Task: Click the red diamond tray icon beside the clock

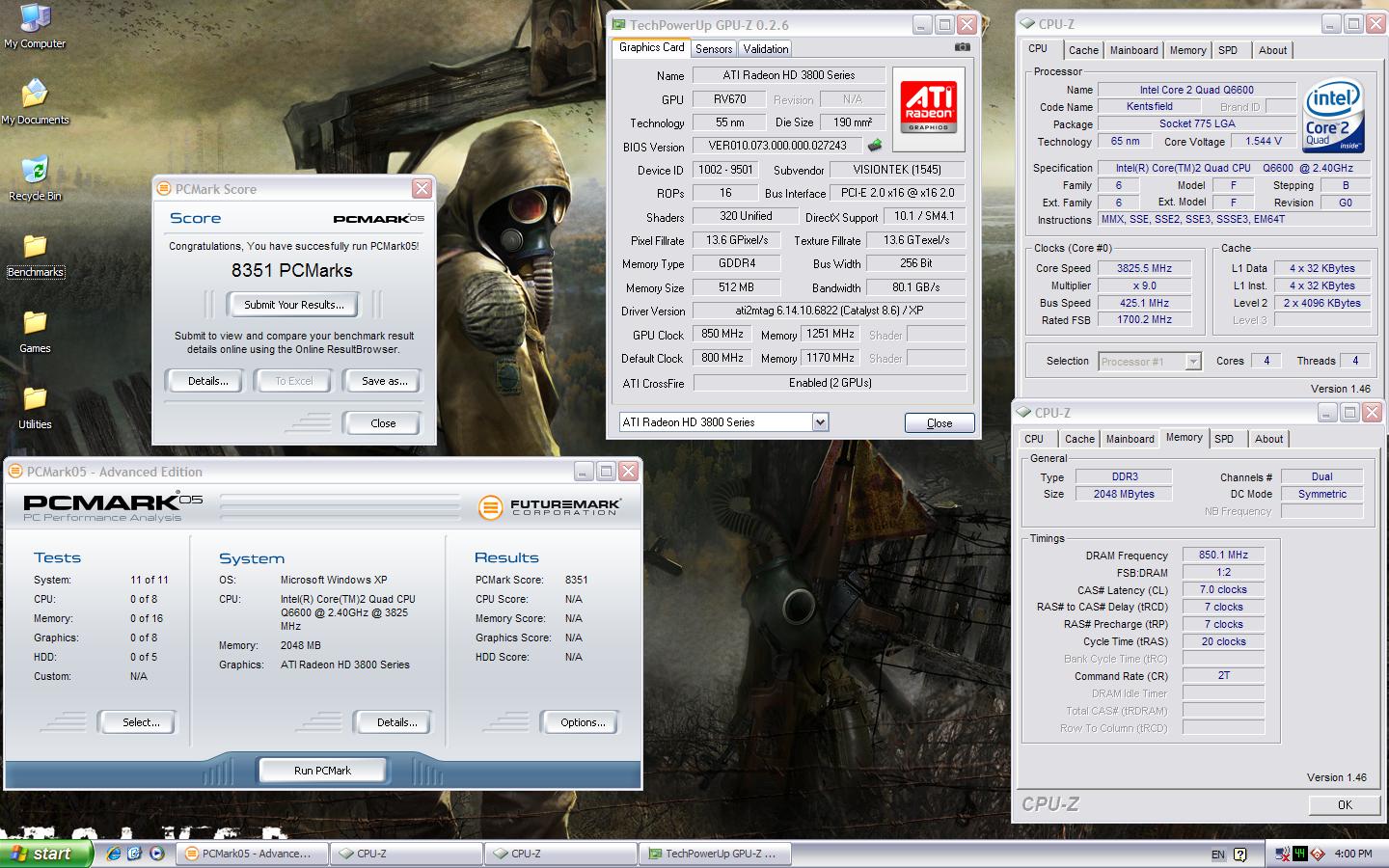Action: click(x=1317, y=854)
